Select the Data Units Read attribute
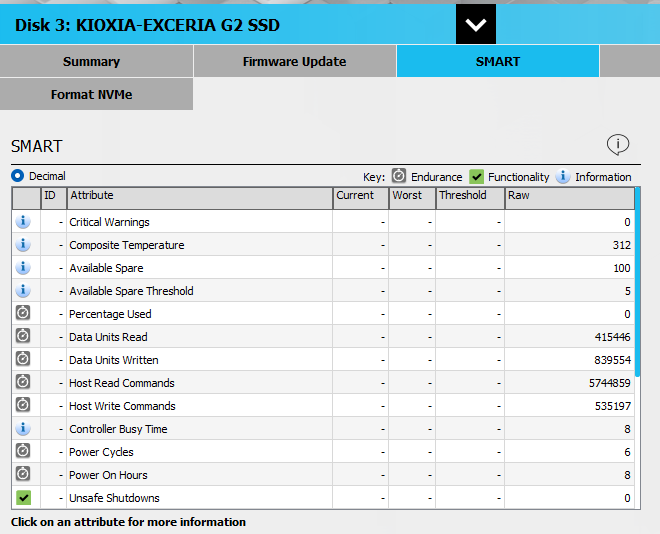Image resolution: width=660 pixels, height=534 pixels. 108,337
